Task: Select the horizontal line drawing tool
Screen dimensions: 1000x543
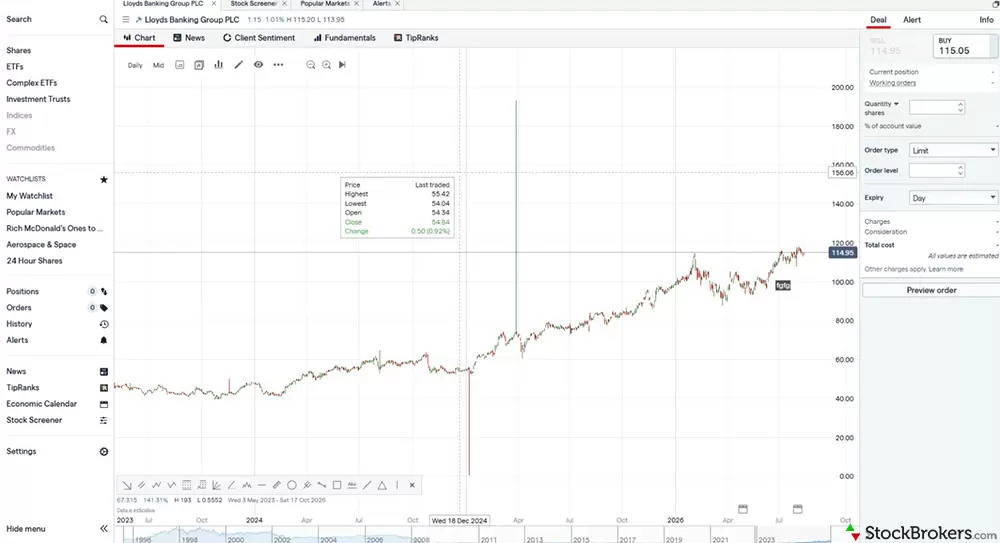Action: click(261, 485)
